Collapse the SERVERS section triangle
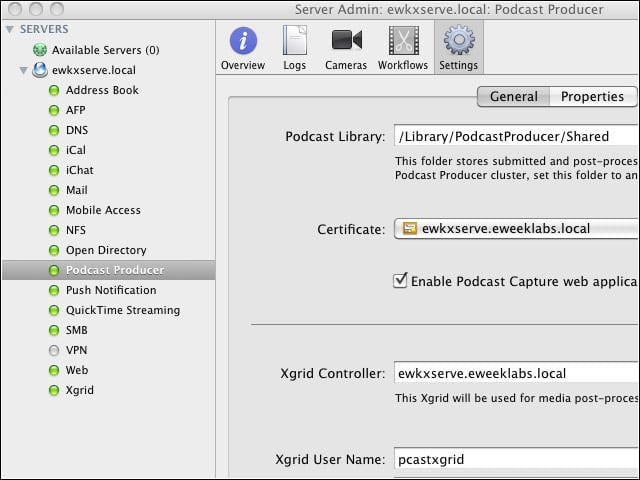The image size is (640, 480). tap(10, 29)
